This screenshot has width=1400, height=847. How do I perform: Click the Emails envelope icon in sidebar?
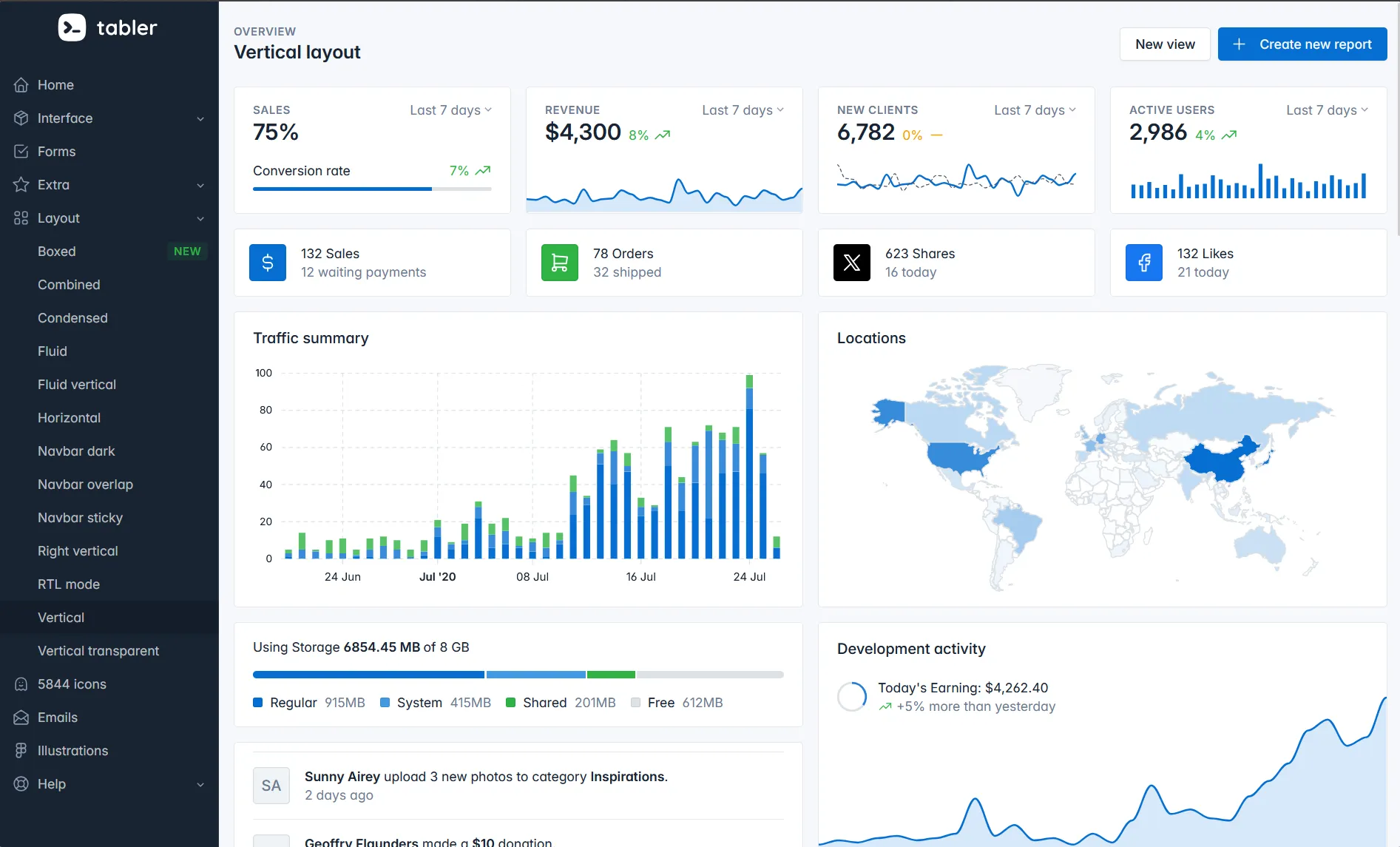pos(21,717)
